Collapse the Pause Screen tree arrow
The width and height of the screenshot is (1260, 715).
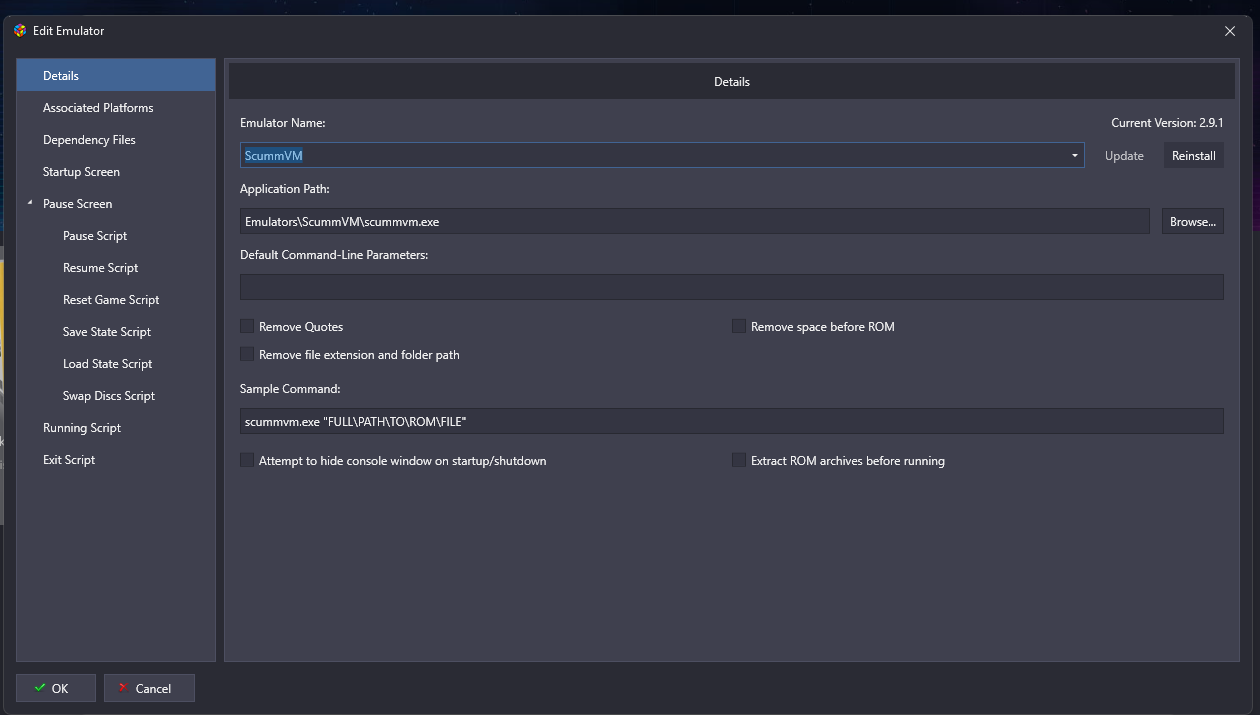pos(30,203)
